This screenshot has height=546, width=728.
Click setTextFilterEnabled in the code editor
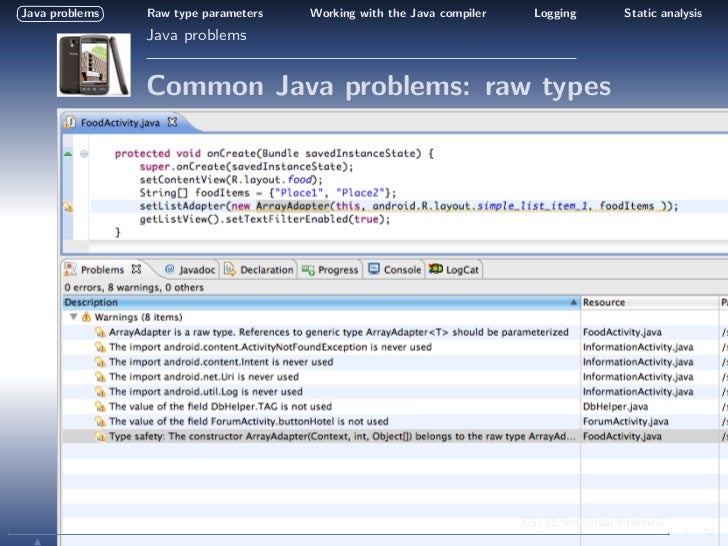coord(286,219)
